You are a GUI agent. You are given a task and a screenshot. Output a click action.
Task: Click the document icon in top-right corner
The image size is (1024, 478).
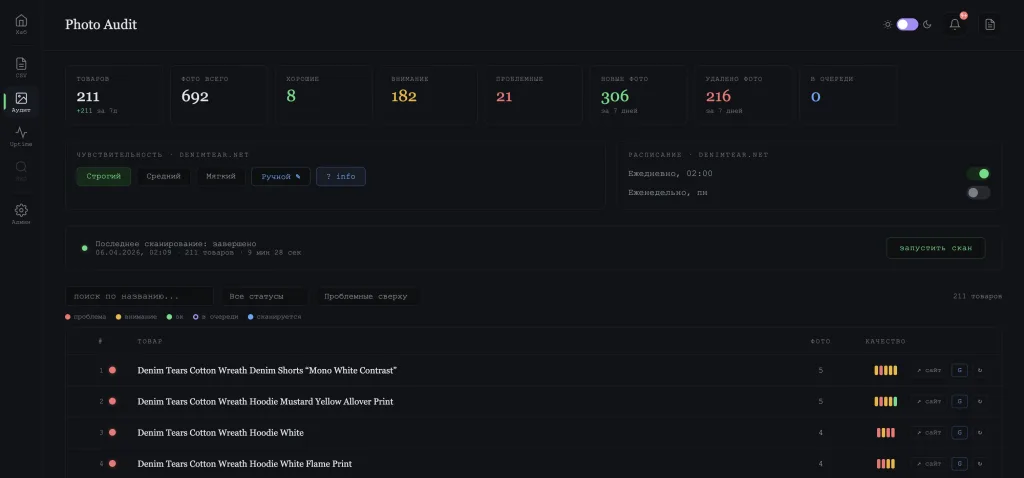989,25
